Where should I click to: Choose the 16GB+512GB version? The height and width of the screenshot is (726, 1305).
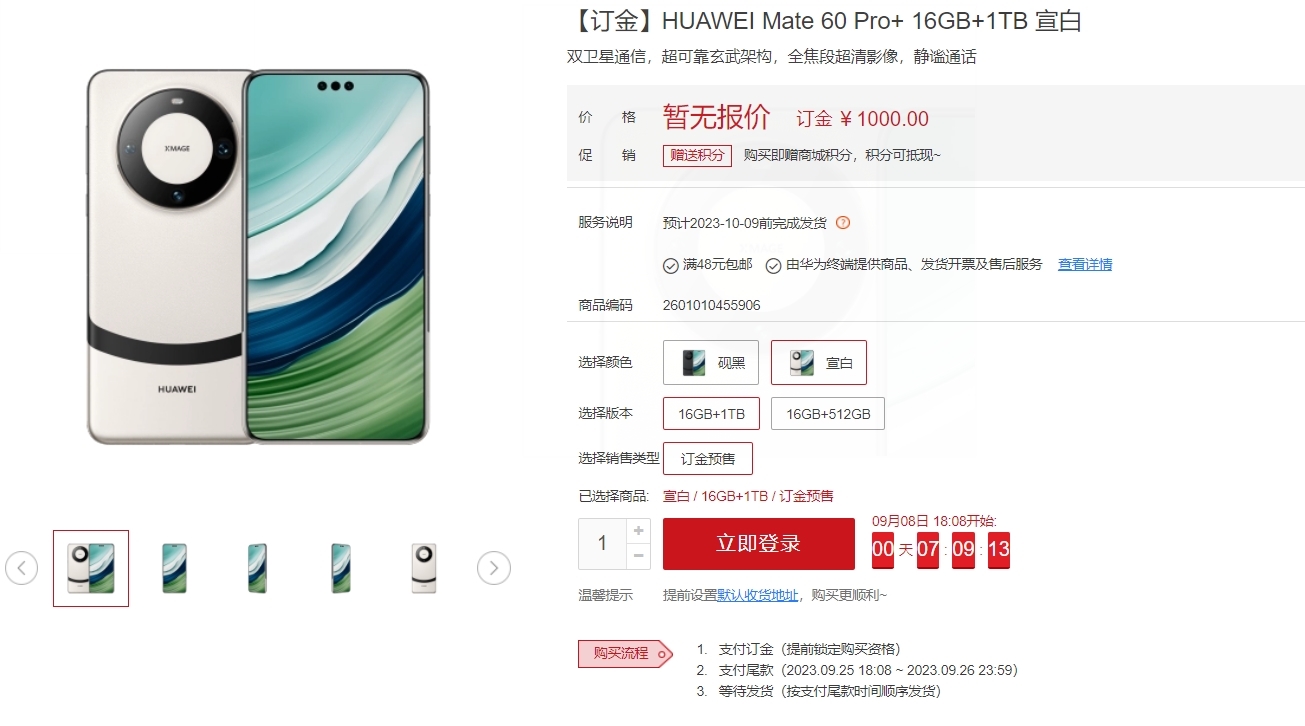click(828, 414)
